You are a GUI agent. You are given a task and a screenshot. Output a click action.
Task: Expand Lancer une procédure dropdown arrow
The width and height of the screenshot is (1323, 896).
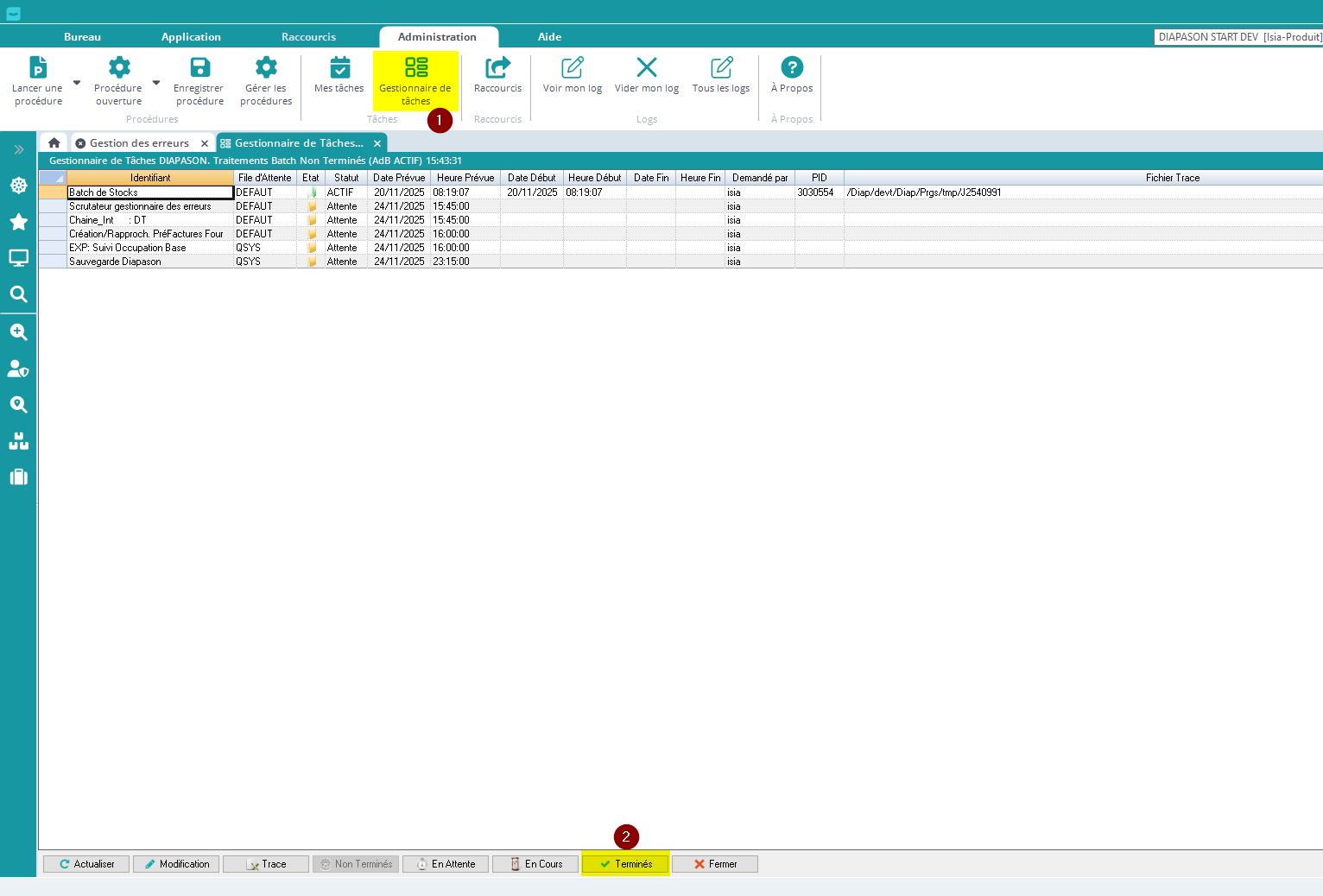77,83
